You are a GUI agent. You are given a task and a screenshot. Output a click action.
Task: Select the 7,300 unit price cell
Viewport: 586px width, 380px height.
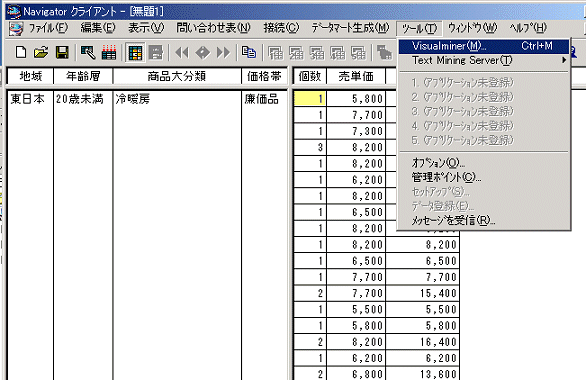tap(356, 131)
